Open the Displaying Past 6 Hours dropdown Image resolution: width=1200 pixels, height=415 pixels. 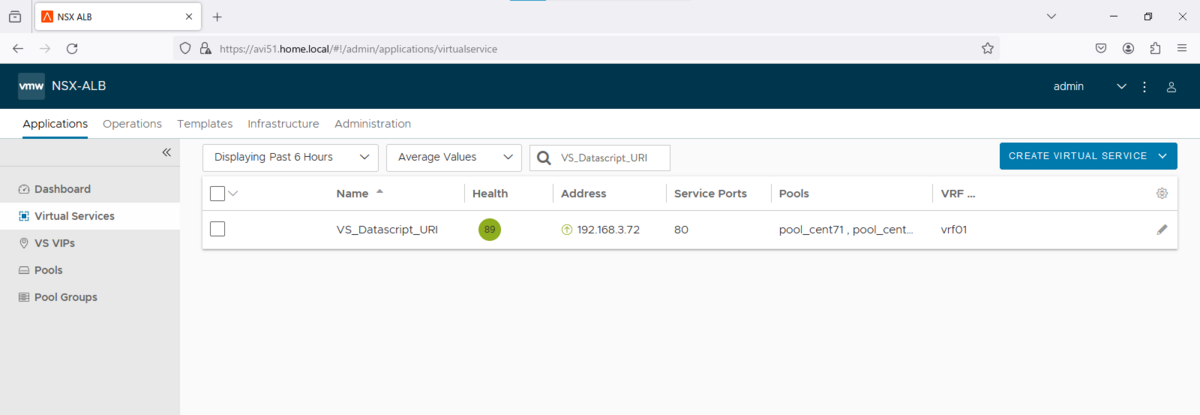coord(291,157)
